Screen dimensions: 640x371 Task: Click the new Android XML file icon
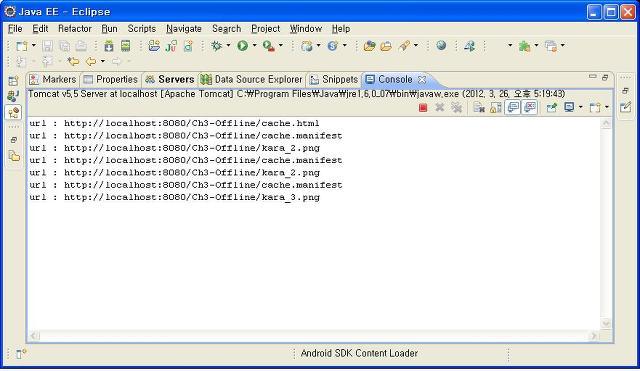188,46
